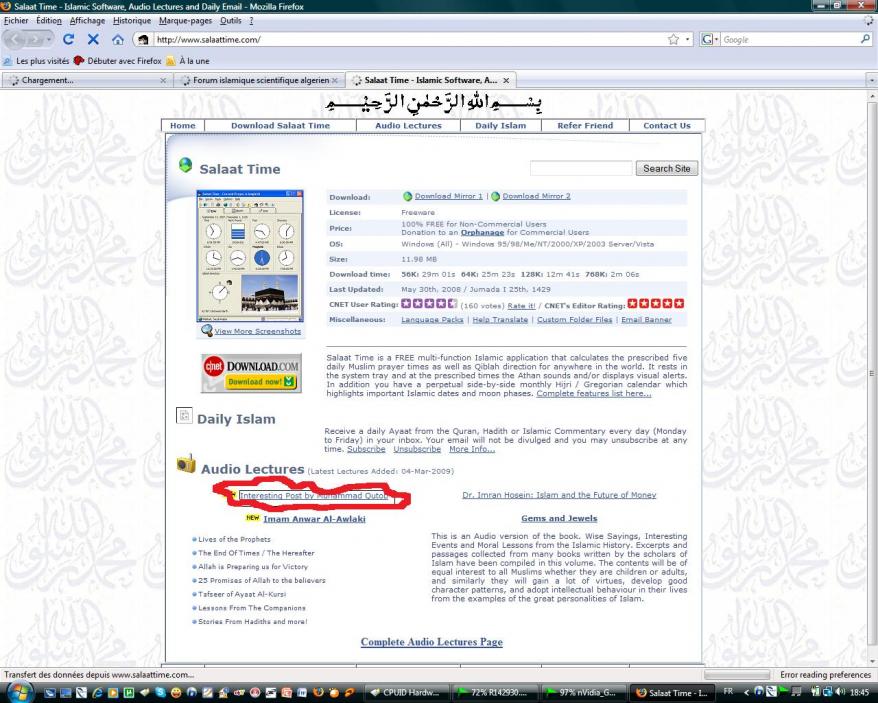Open the Daily Islam nav tab
This screenshot has height=703, width=878.
tap(501, 125)
